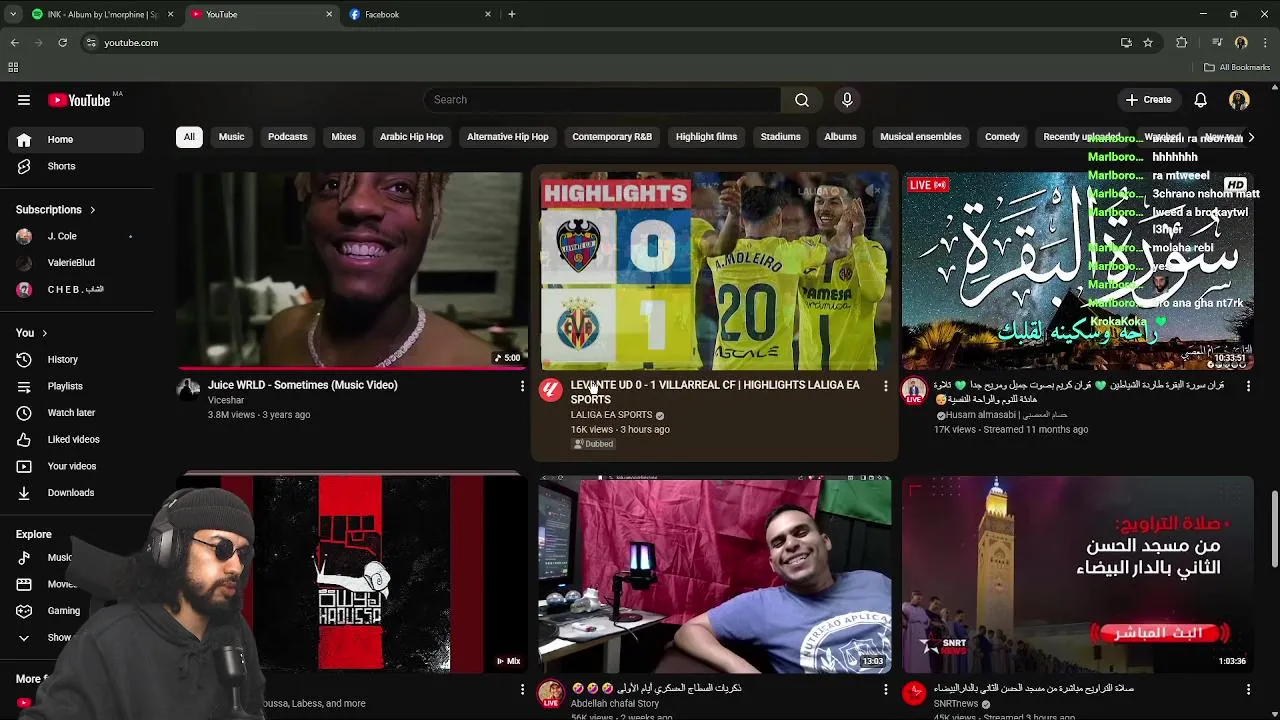Viewport: 1280px width, 720px height.
Task: Go back in browser
Action: click(14, 43)
